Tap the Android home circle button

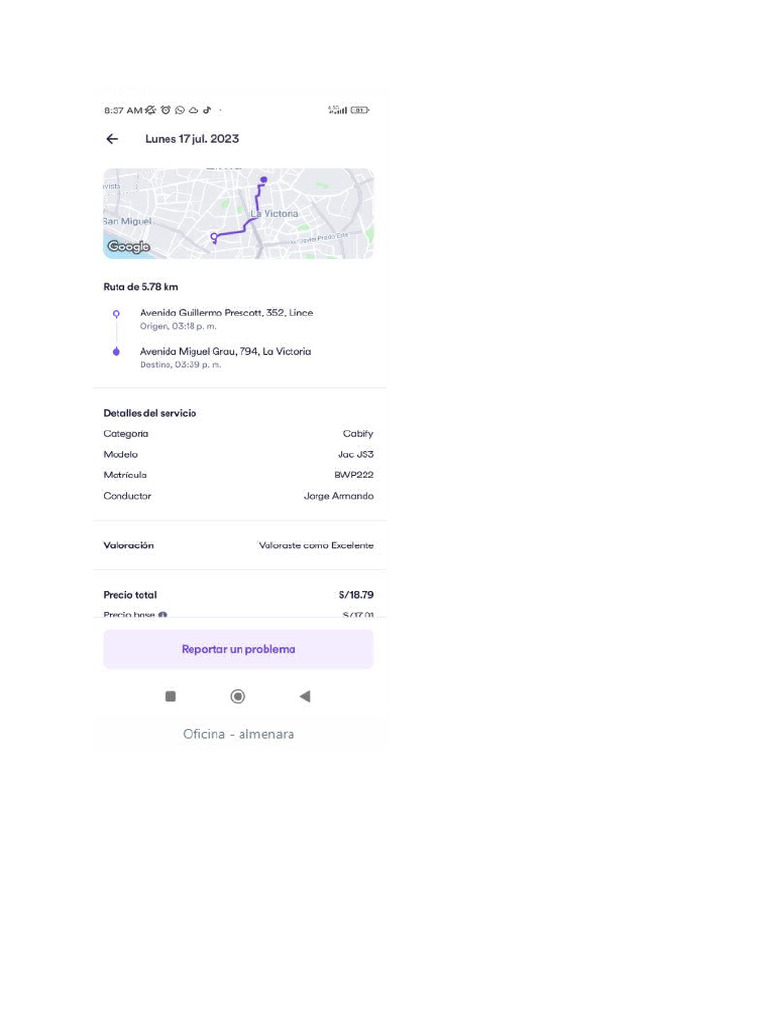(x=238, y=696)
